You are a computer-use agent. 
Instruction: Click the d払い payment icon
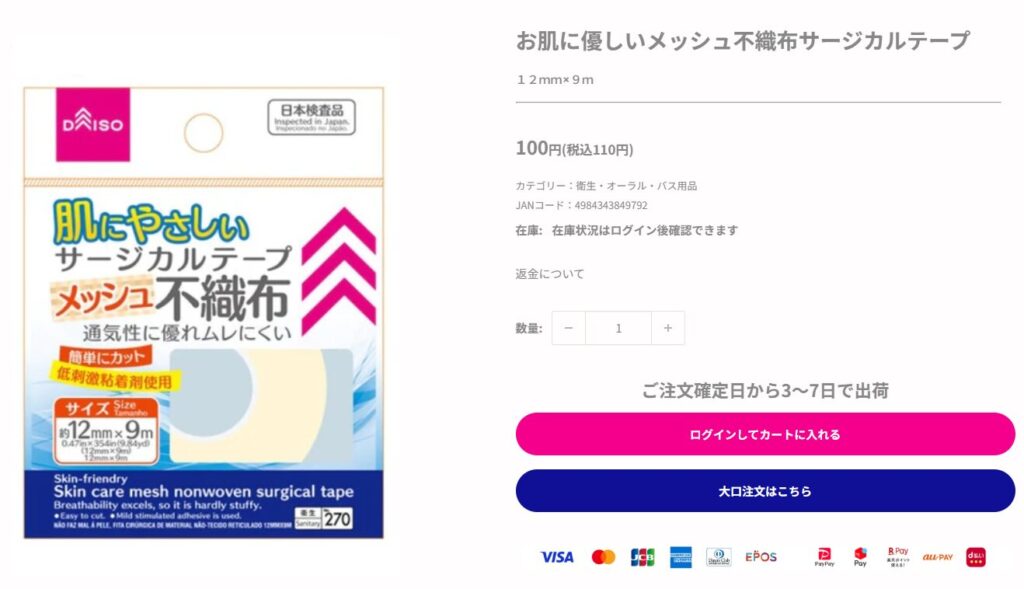coord(975,557)
